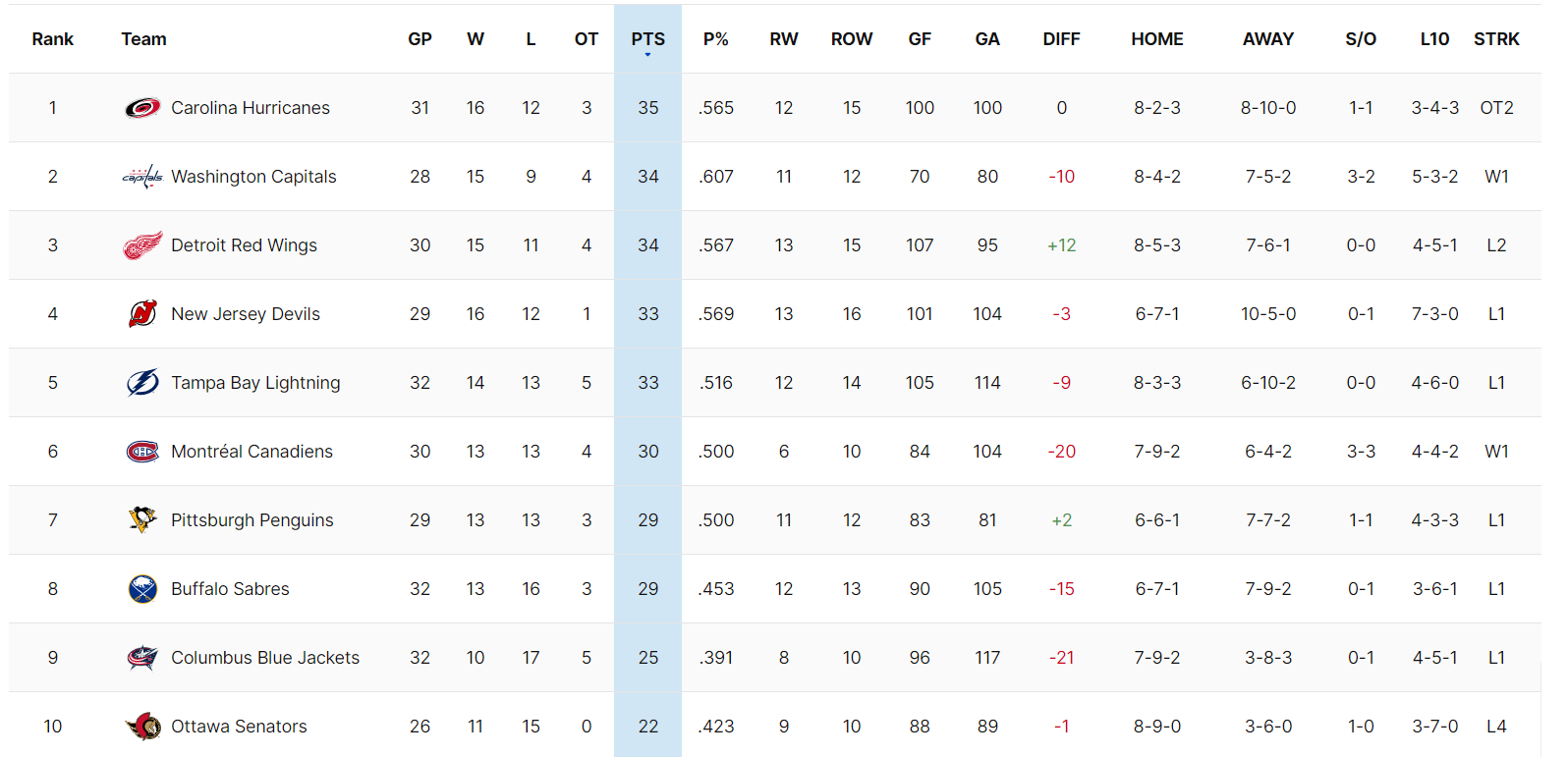Sort table by P% column header
Image resolution: width=1568 pixels, height=757 pixels.
[x=715, y=39]
